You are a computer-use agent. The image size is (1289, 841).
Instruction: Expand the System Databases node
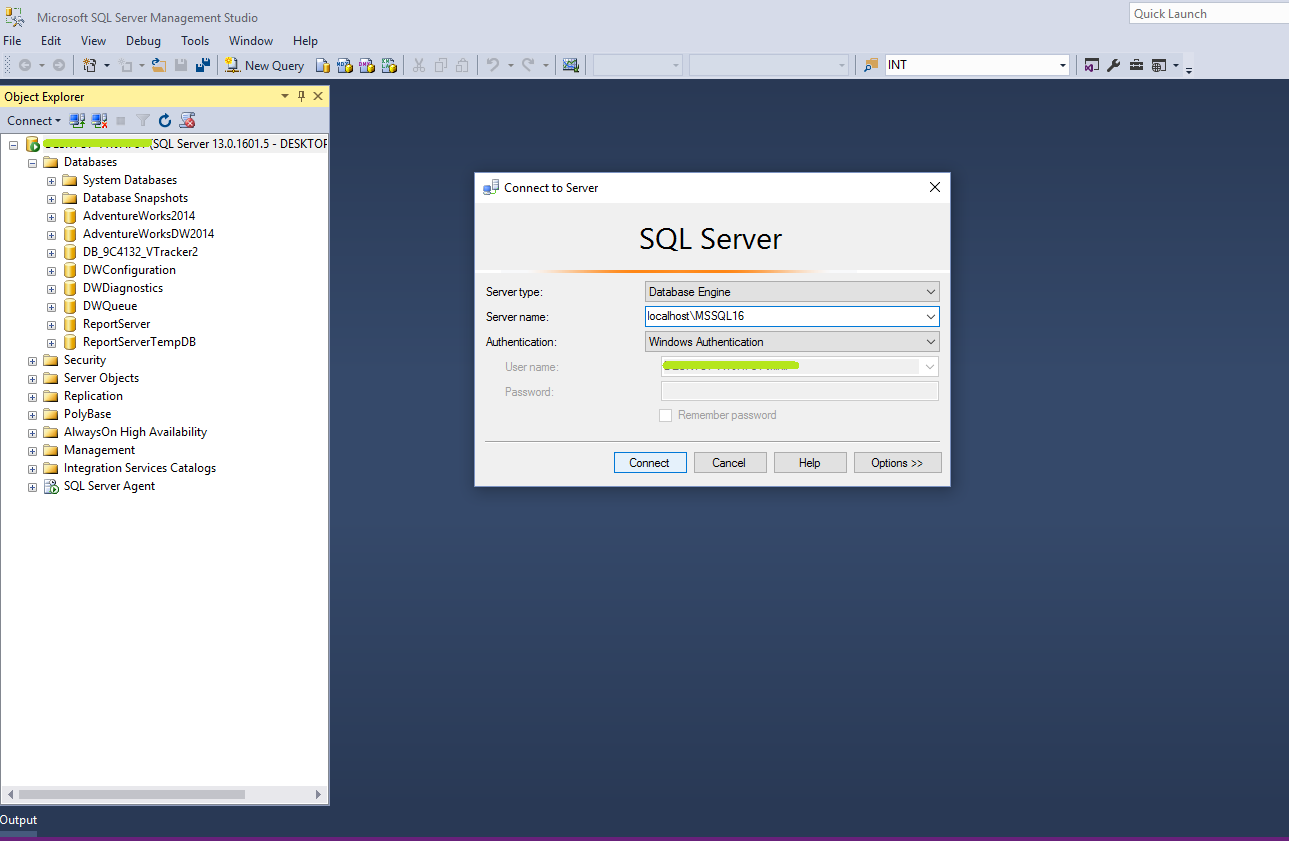(52, 180)
